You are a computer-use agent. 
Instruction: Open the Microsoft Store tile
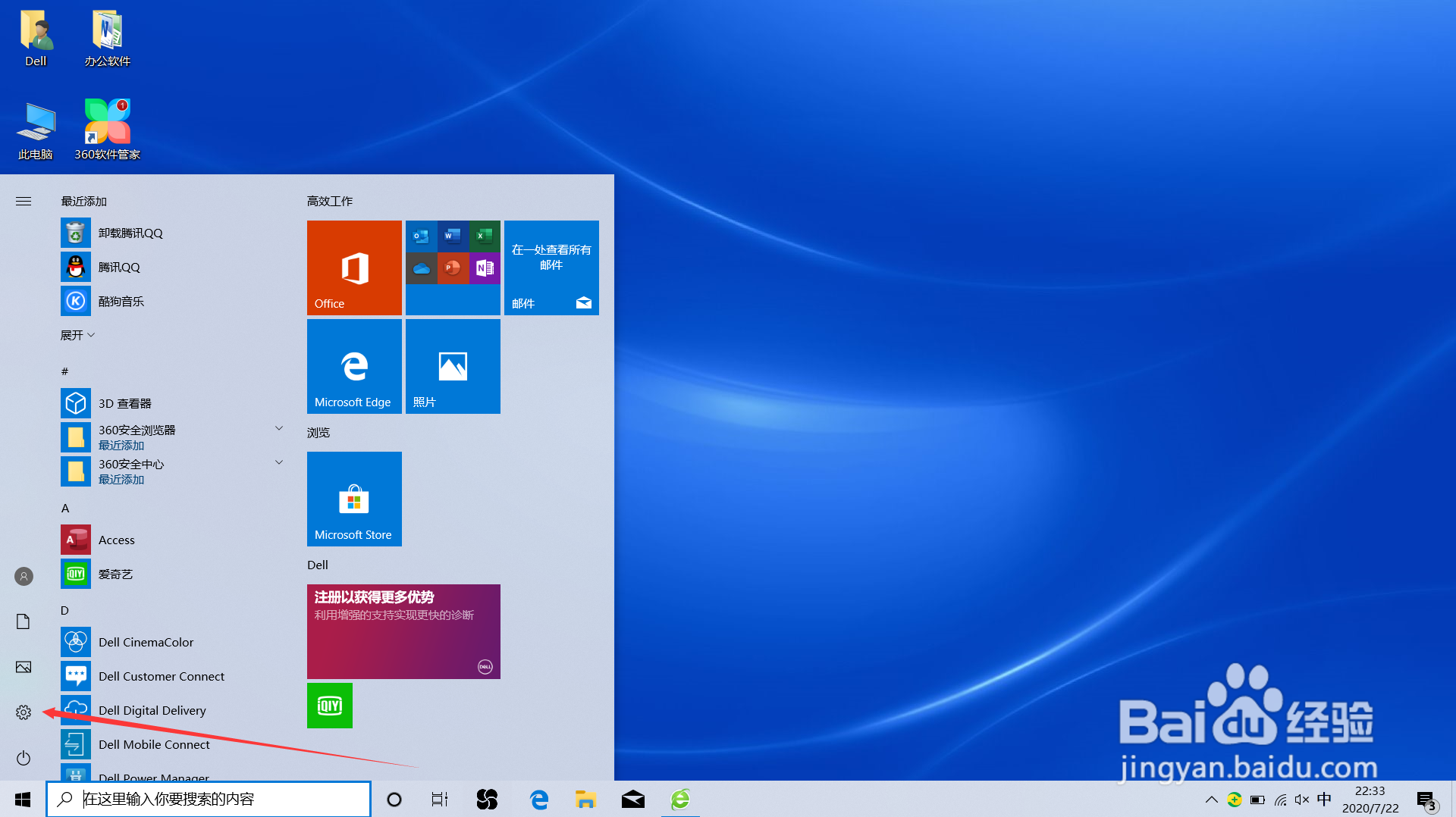coord(354,499)
